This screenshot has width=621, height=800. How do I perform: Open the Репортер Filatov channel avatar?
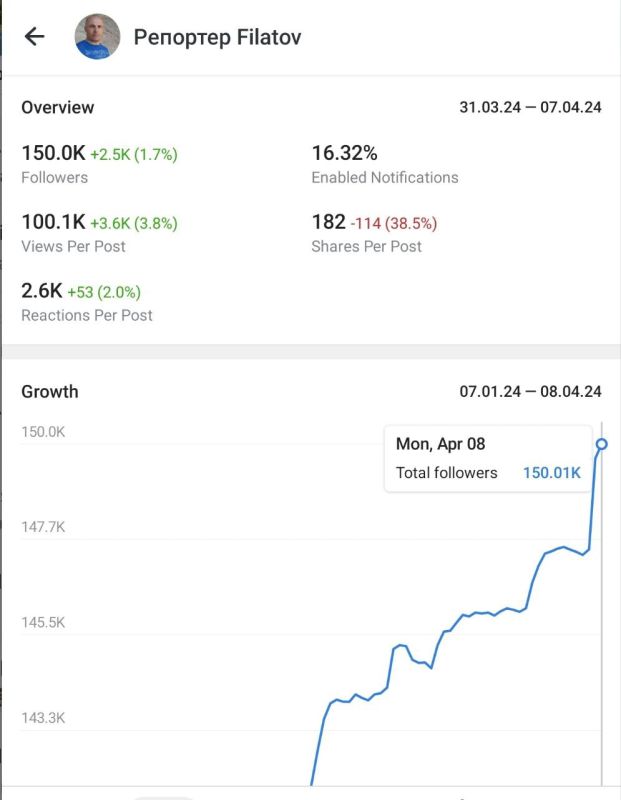point(97,37)
